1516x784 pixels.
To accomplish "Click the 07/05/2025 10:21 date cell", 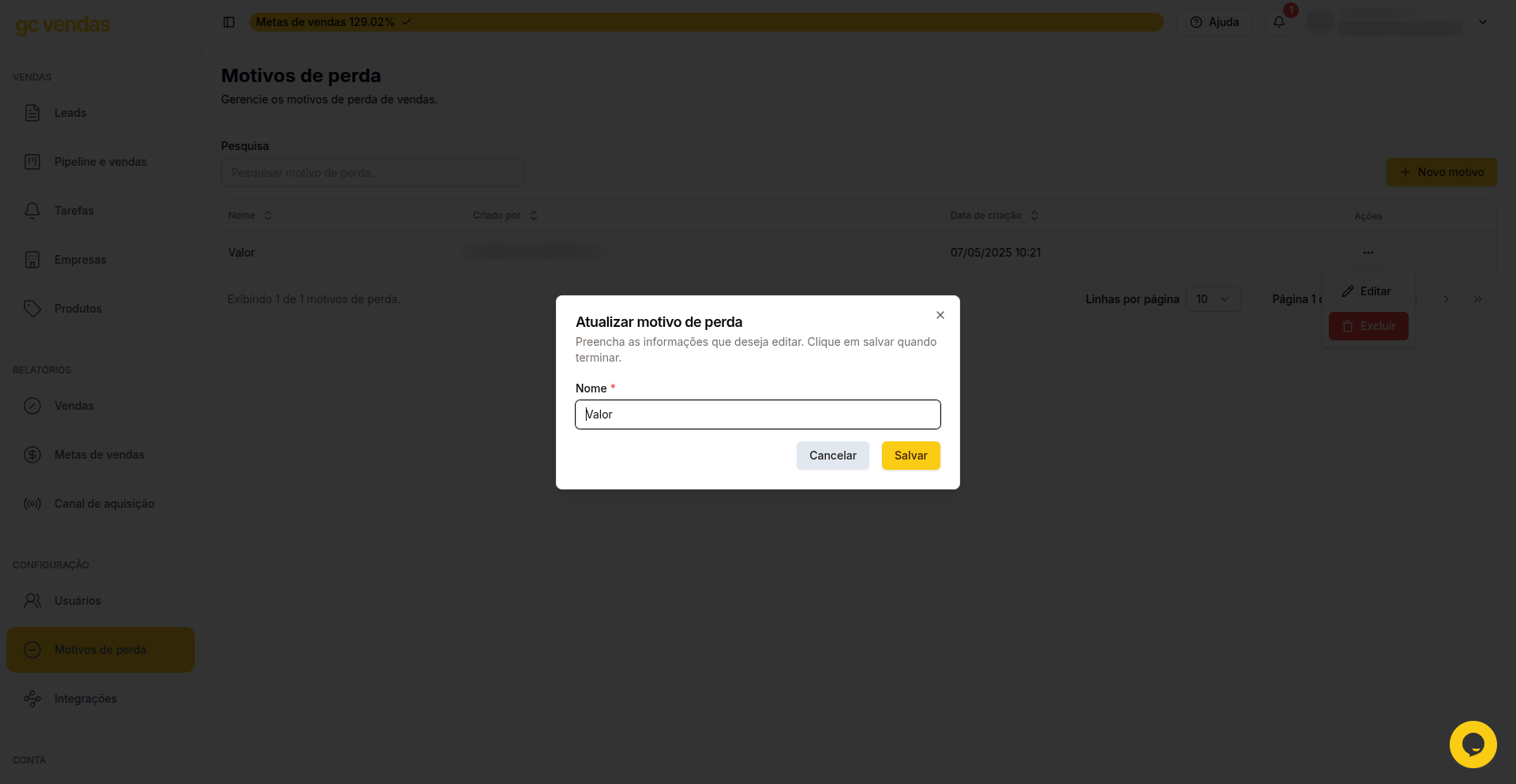I will (996, 253).
